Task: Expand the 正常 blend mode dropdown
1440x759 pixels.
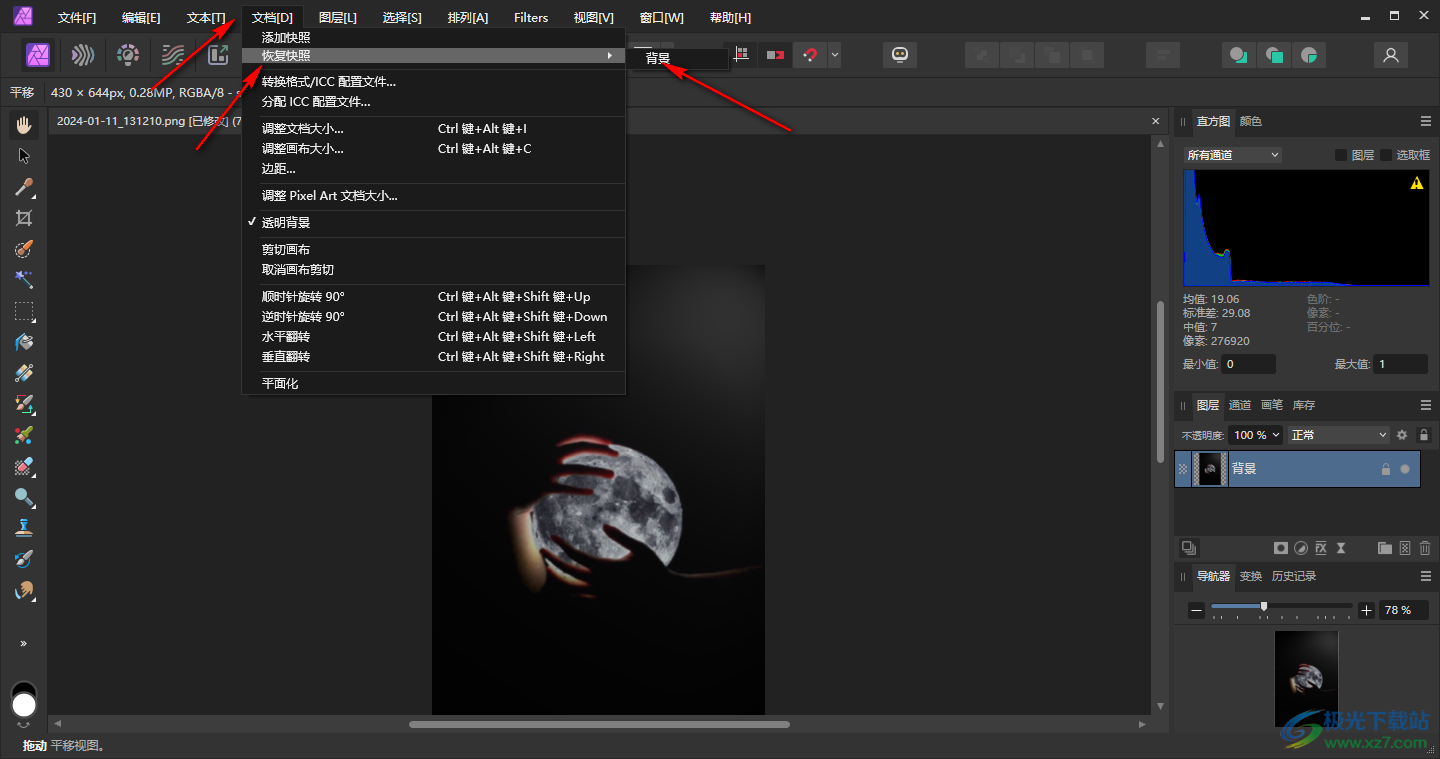Action: (x=1339, y=435)
